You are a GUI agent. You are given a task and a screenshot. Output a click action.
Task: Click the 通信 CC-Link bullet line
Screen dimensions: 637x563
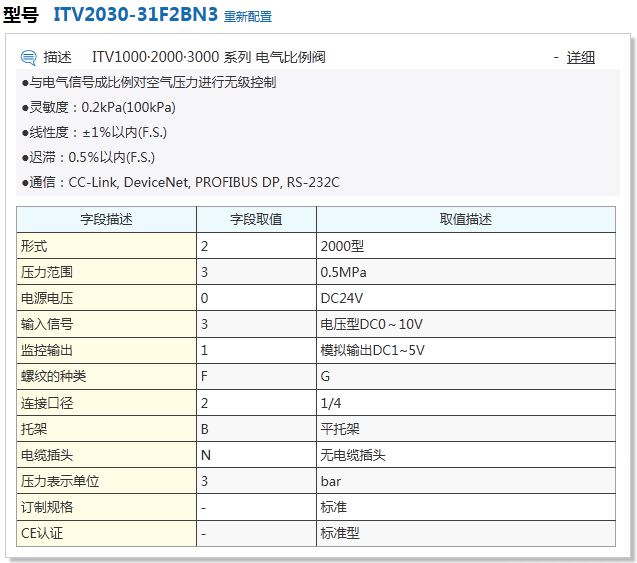[x=180, y=182]
